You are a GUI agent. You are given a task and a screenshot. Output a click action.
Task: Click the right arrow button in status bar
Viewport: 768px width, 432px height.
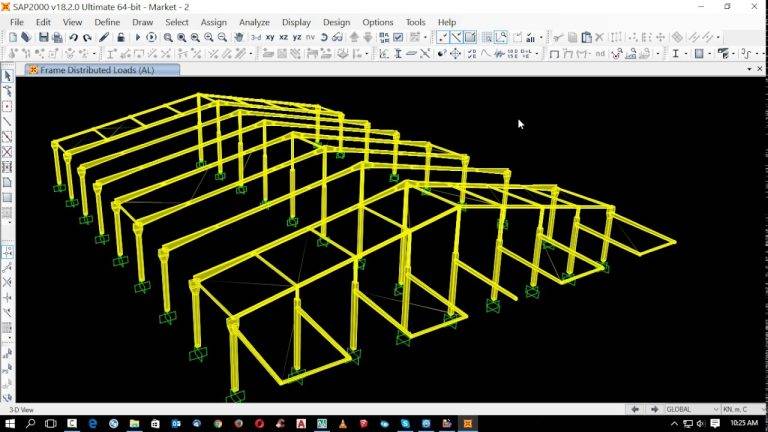click(x=654, y=409)
